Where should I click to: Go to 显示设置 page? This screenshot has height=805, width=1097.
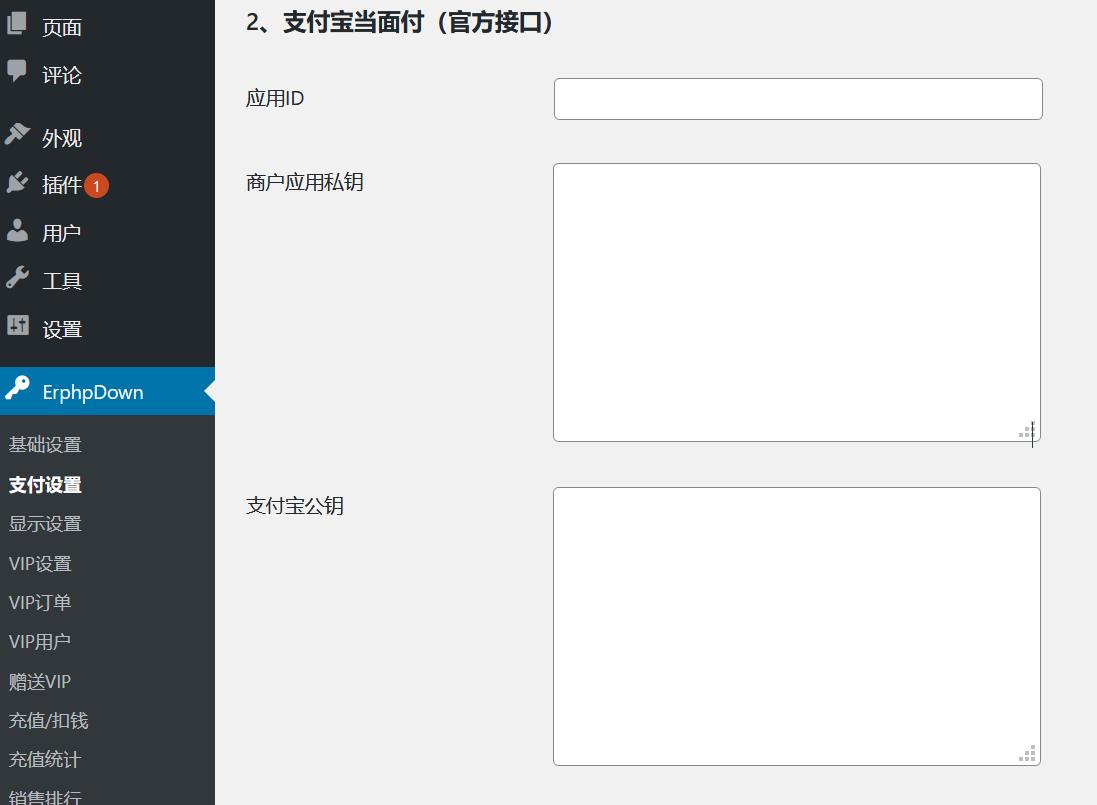(45, 524)
